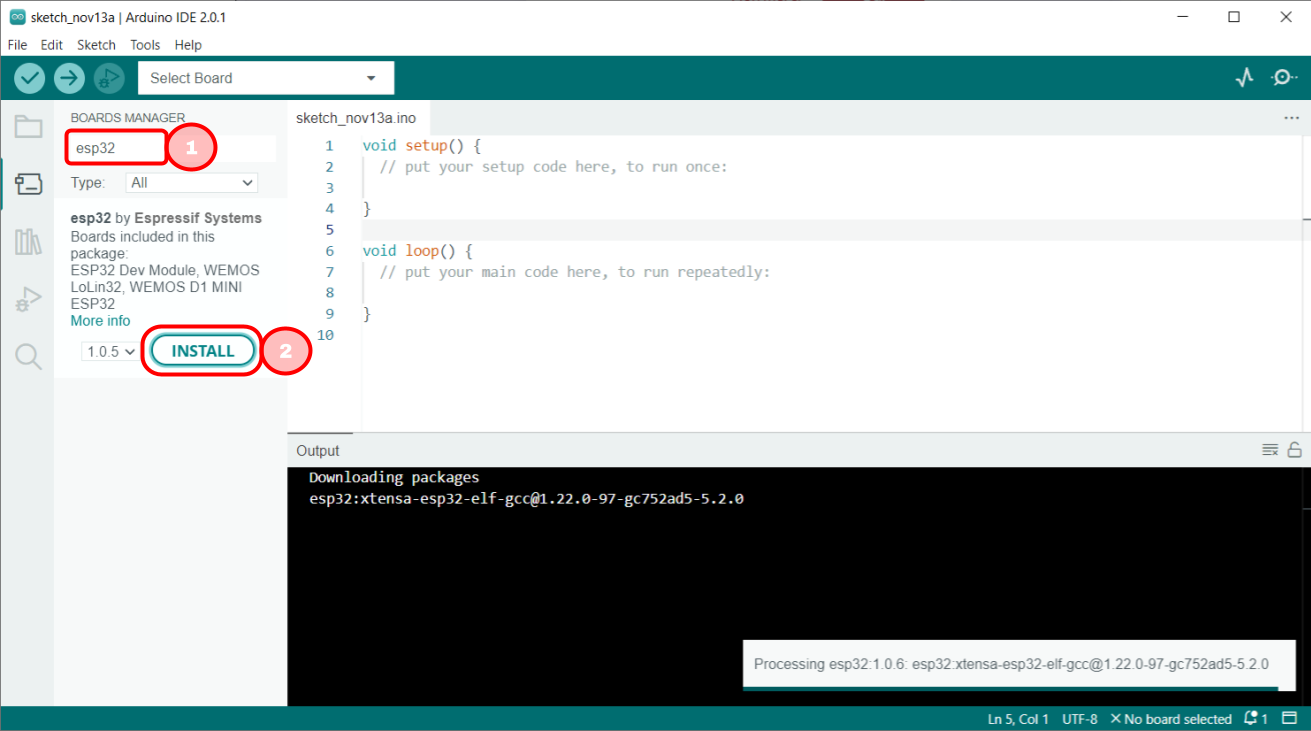
Task: Open the esp32 version dropdown showing 1.0.5
Action: 108,351
